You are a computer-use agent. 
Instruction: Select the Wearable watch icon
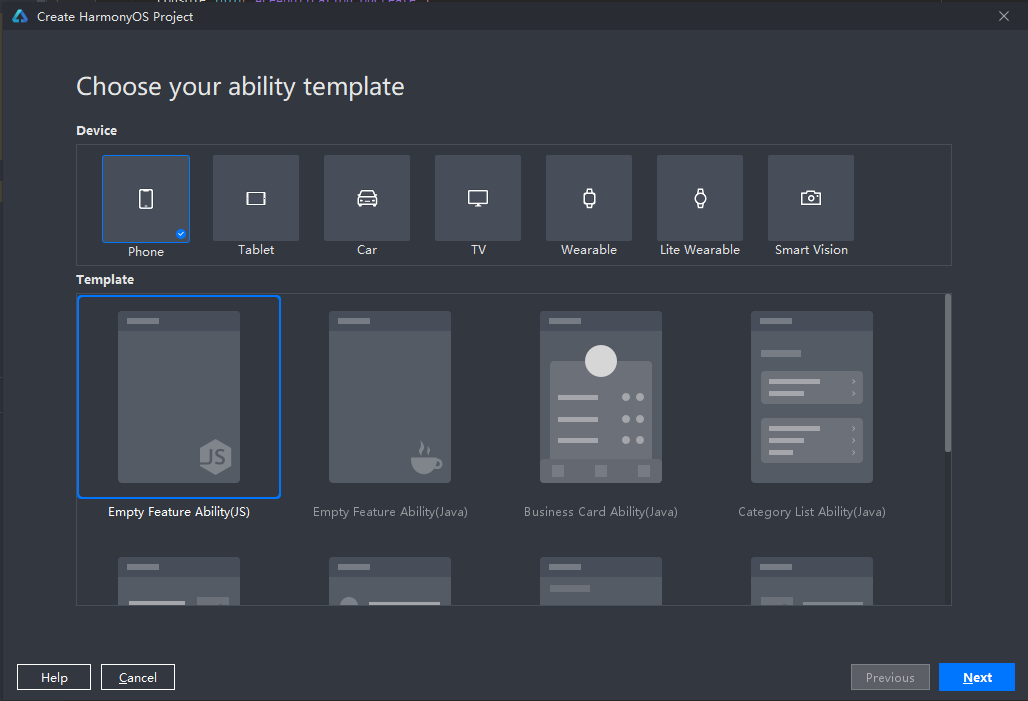coord(589,198)
